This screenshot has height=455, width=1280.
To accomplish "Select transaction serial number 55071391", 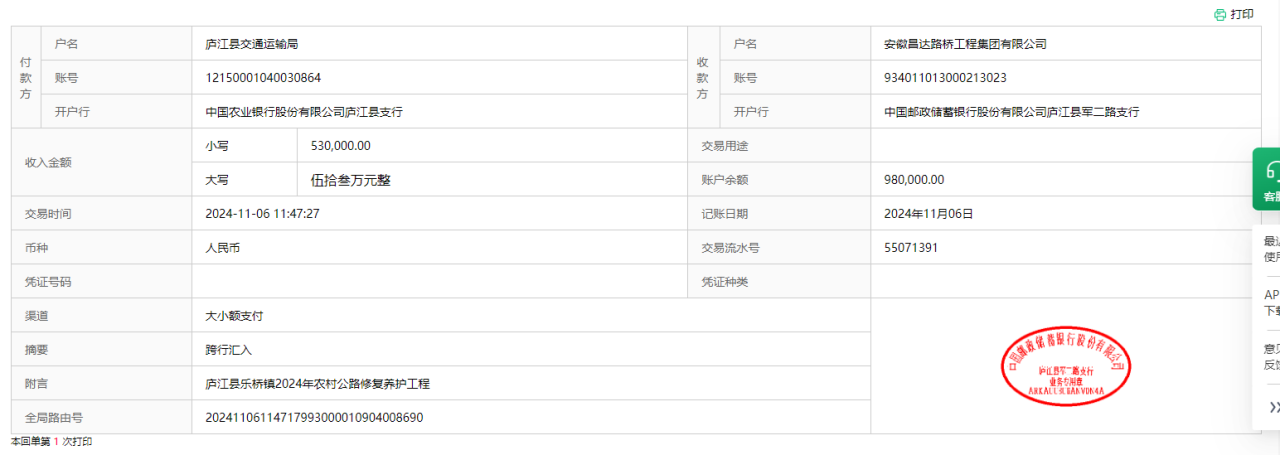I will pos(911,248).
